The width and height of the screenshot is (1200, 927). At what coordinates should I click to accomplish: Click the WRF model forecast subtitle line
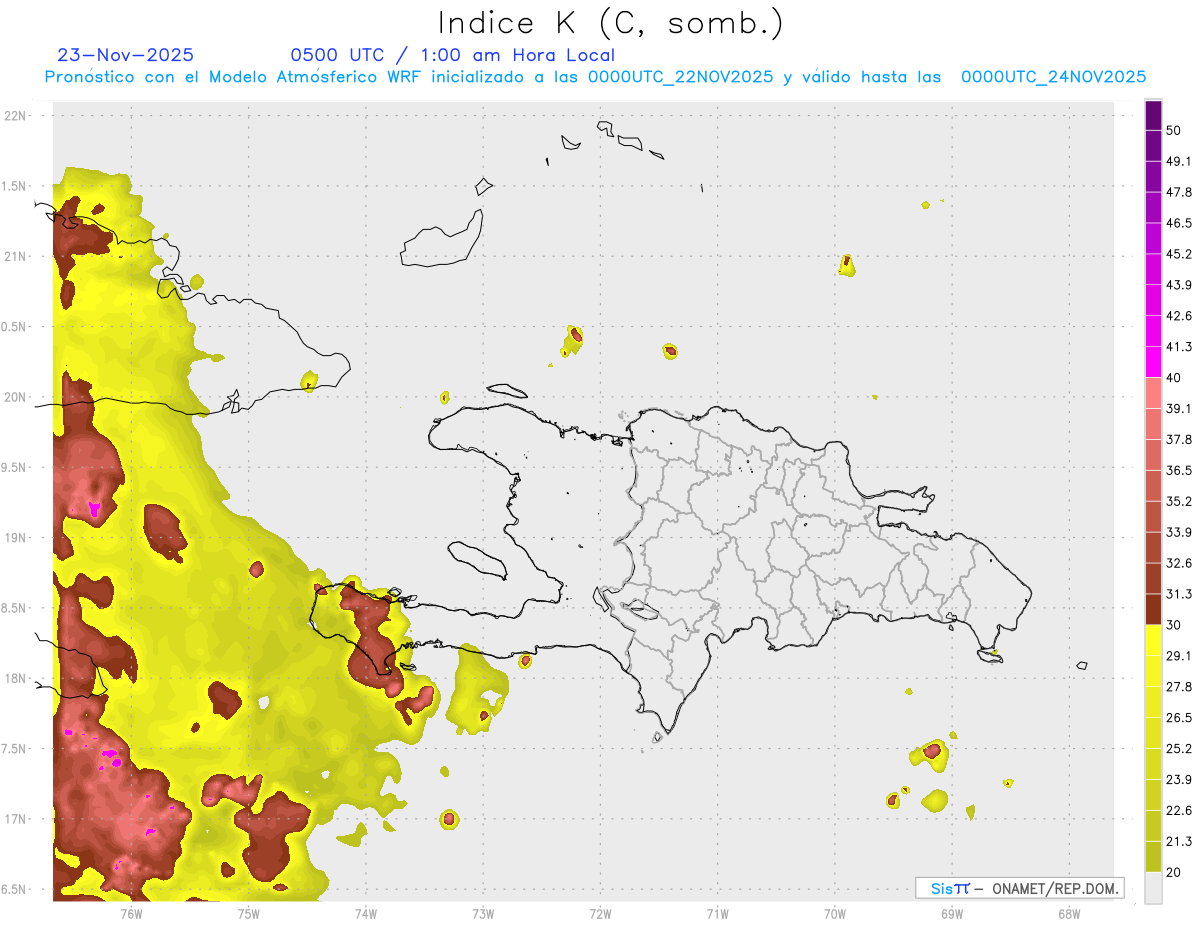click(x=595, y=77)
